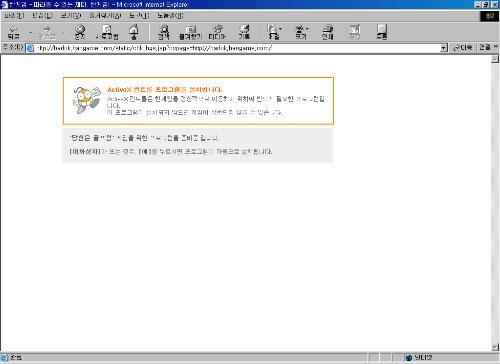Click the grayed-out Edit toolbar icon
This screenshot has width=500, height=364.
pos(355,32)
